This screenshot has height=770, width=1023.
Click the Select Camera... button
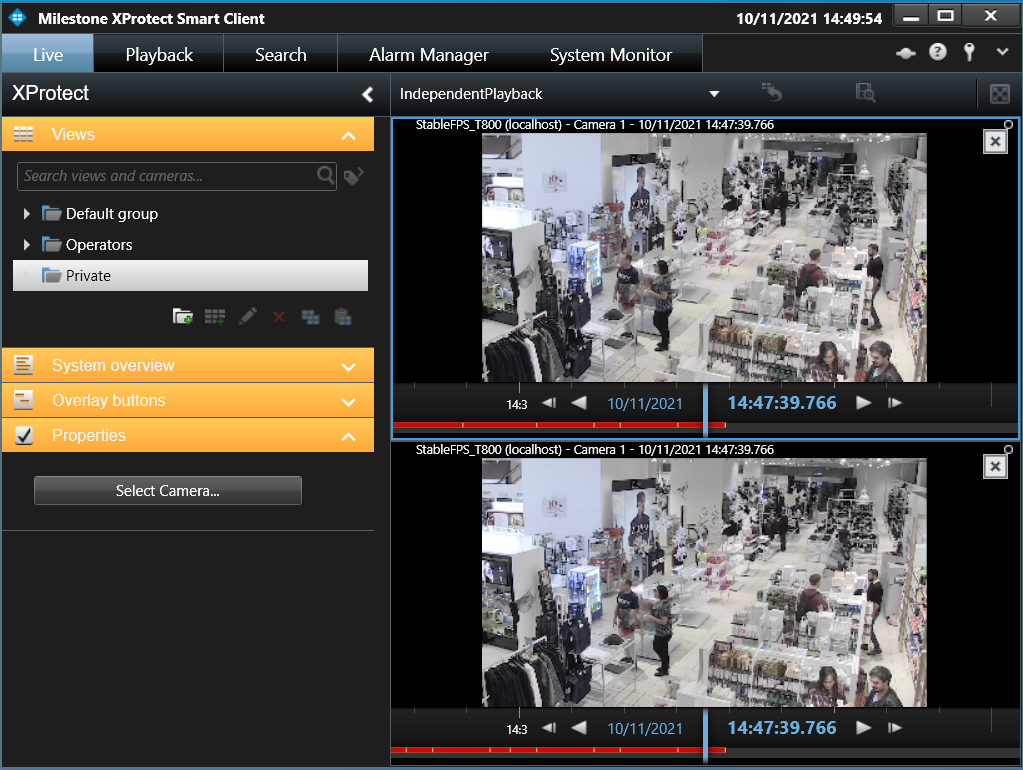point(168,491)
